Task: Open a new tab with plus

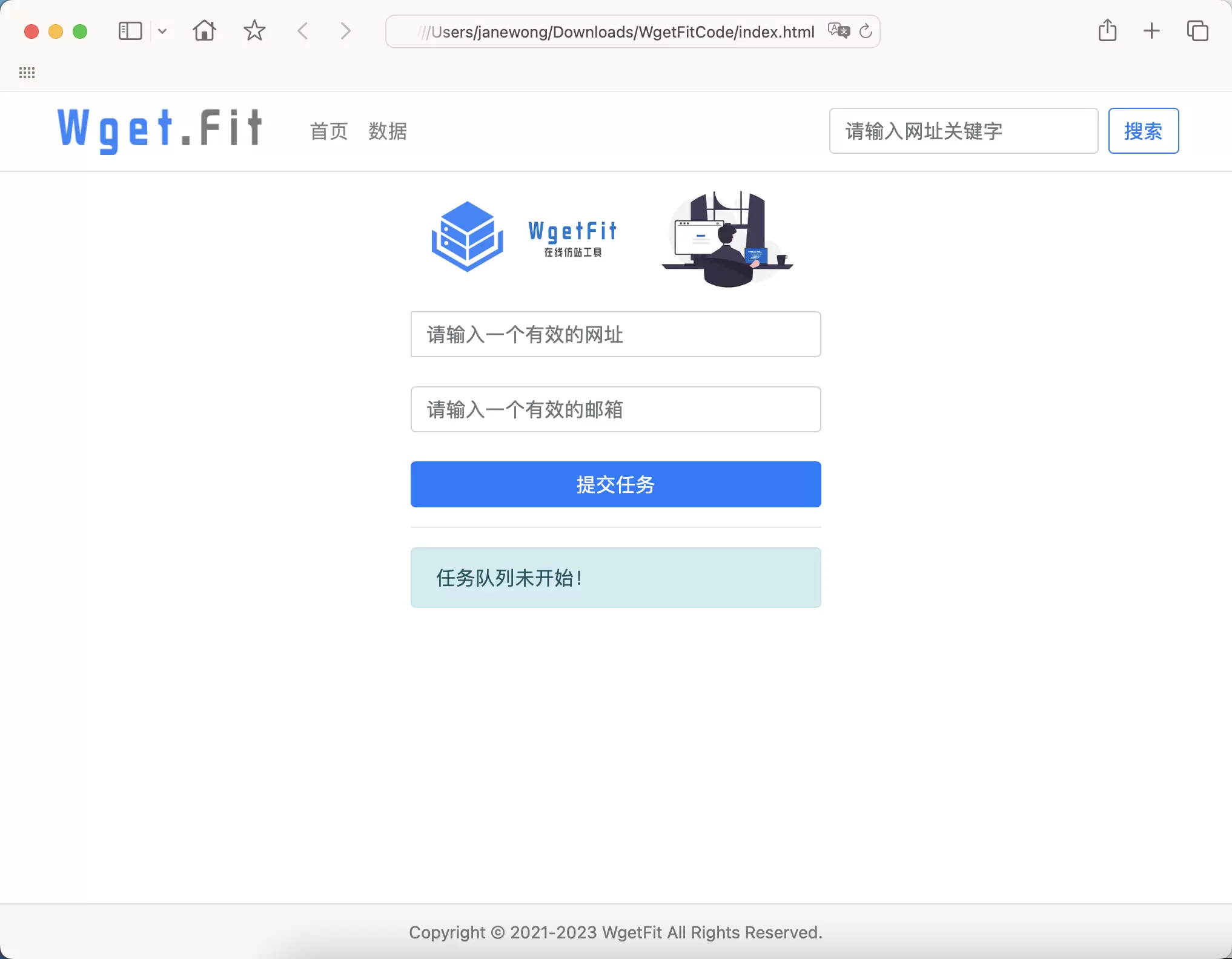Action: pyautogui.click(x=1151, y=31)
